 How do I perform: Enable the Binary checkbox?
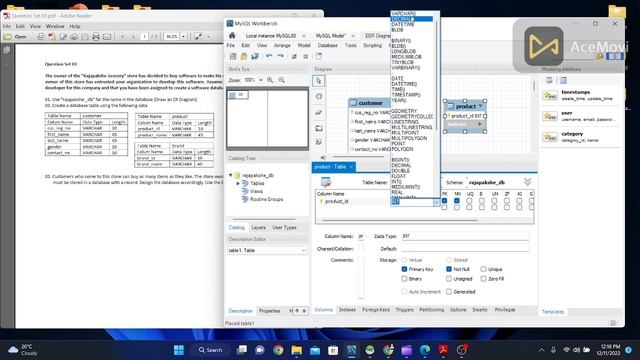[x=404, y=279]
